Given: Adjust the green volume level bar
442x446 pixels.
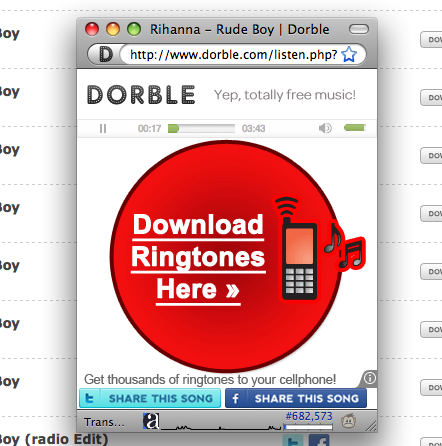Looking at the screenshot, I should click(x=355, y=127).
